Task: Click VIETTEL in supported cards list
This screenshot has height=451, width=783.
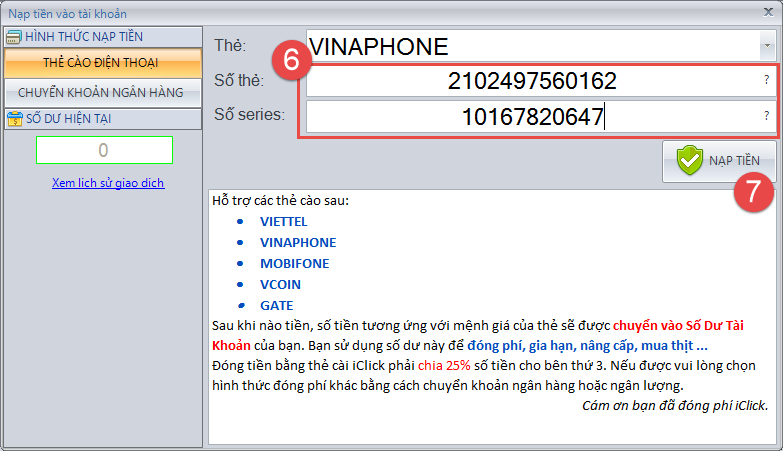Action: point(283,222)
